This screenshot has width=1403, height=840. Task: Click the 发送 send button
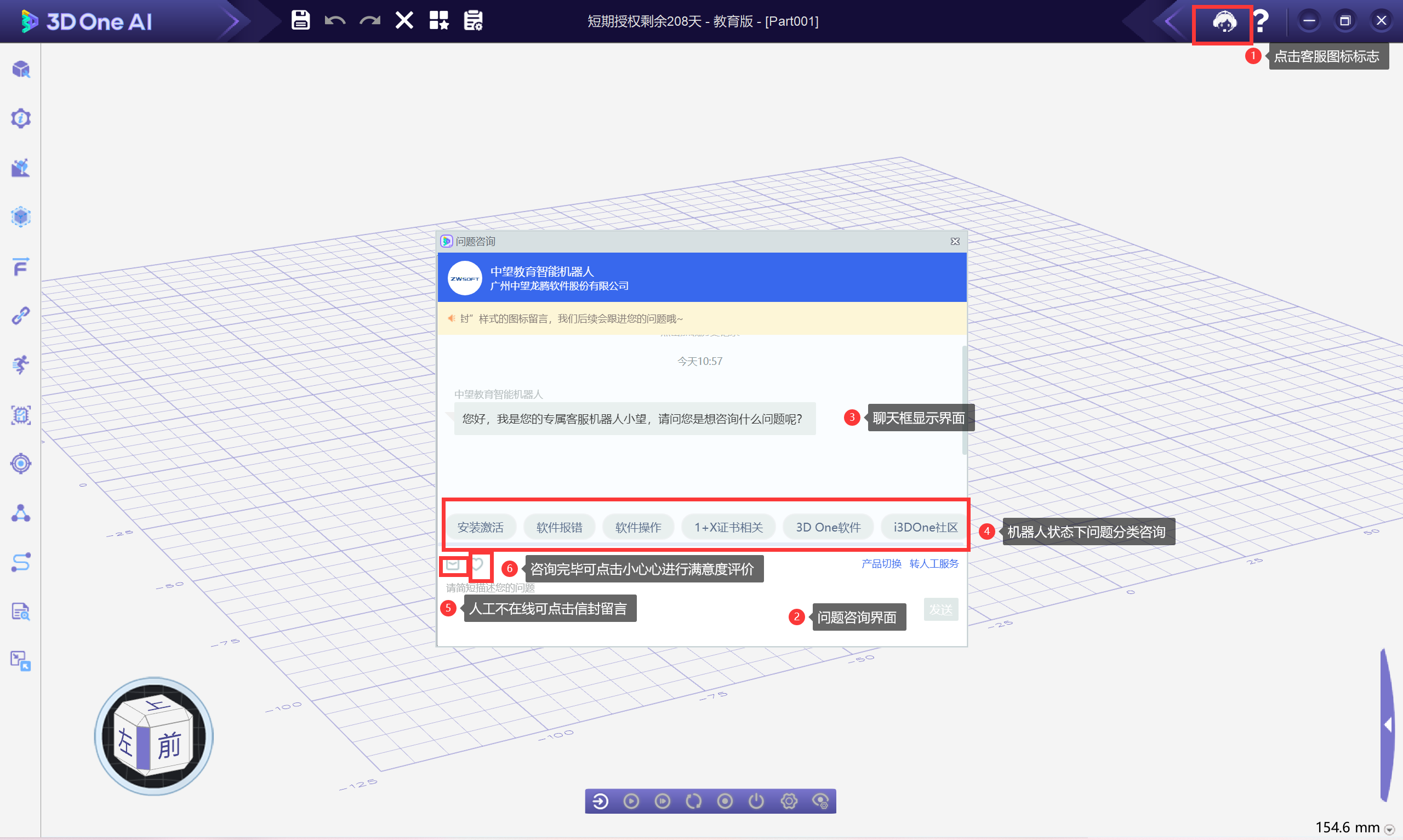coord(940,610)
